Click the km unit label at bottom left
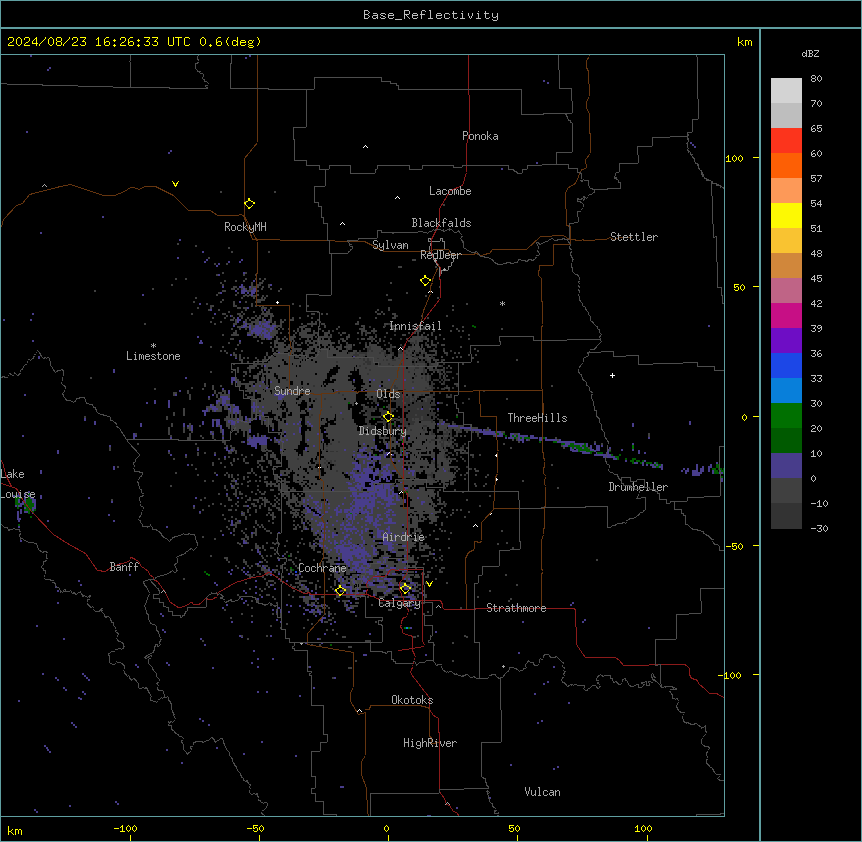 (15, 830)
